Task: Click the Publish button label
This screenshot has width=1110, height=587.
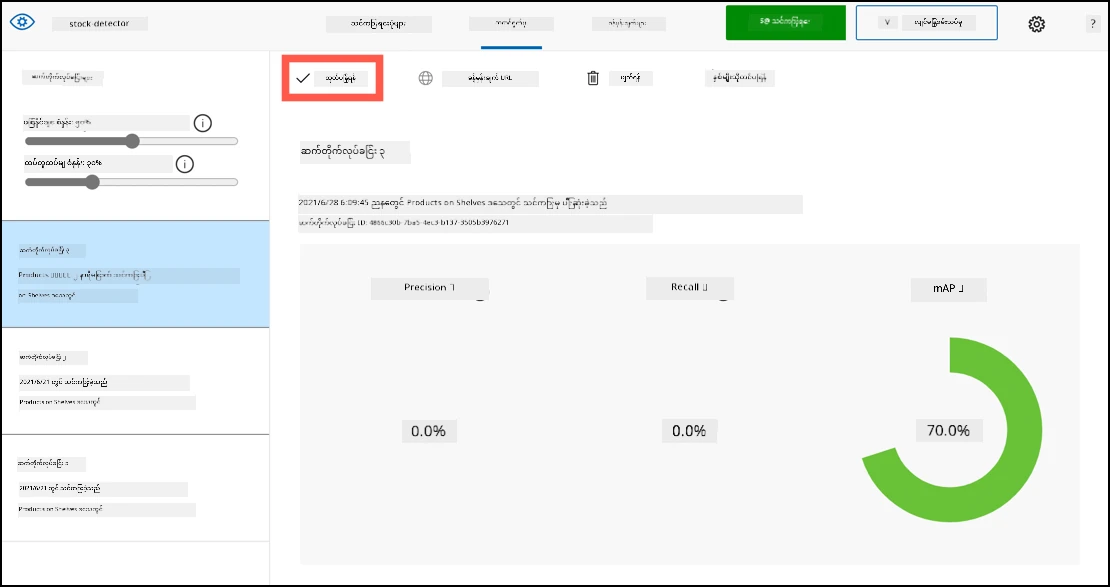Action: pos(341,78)
